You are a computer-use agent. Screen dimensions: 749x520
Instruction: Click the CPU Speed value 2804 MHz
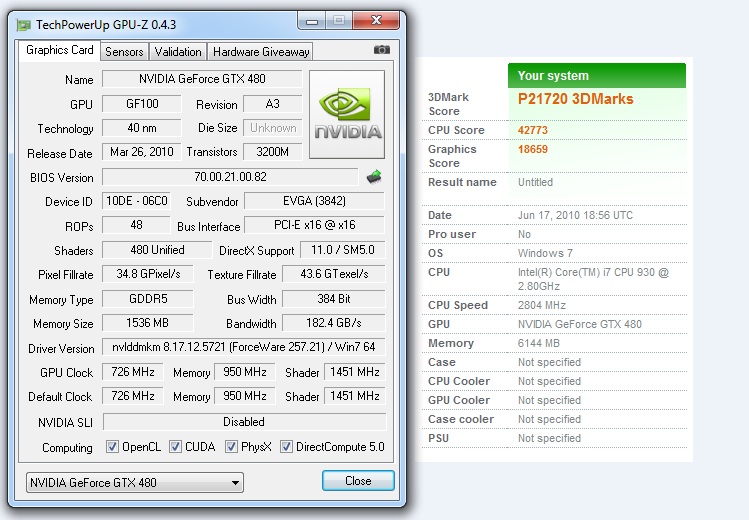click(542, 305)
